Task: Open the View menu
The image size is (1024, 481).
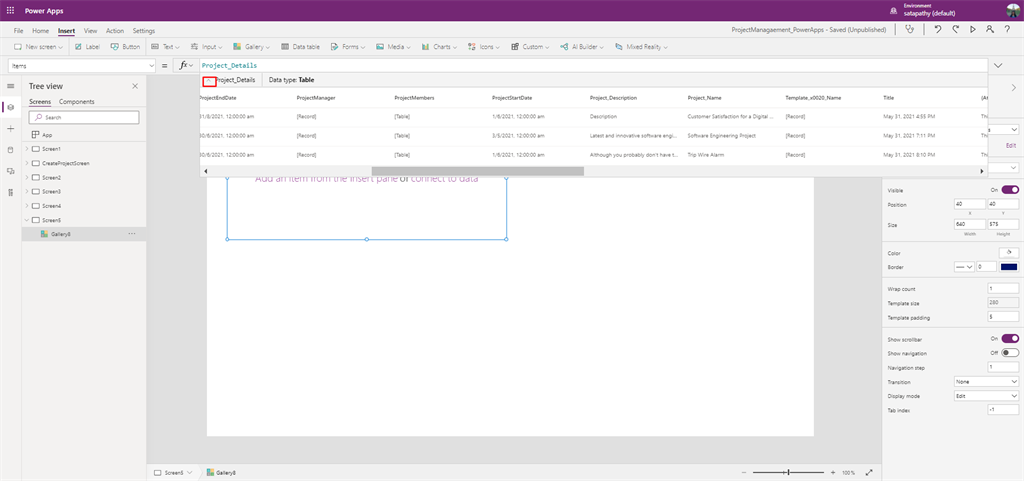Action: click(91, 31)
